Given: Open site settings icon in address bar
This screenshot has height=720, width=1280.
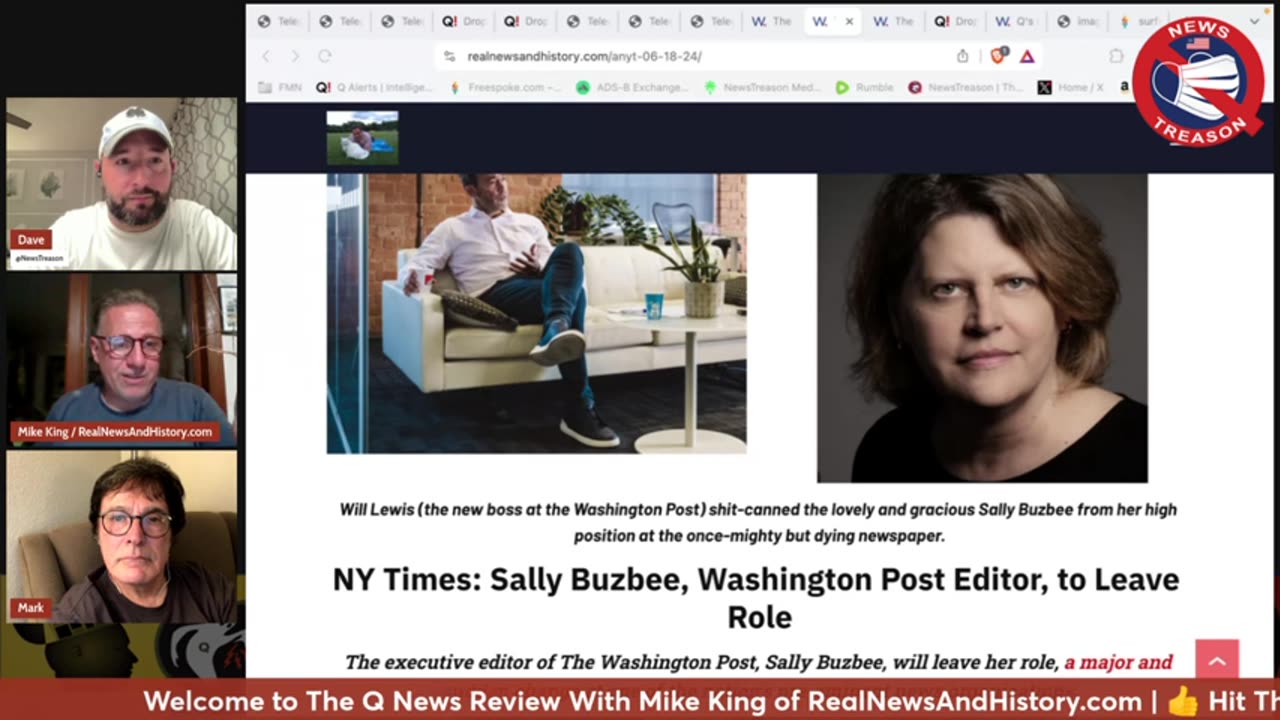Looking at the screenshot, I should (x=449, y=56).
